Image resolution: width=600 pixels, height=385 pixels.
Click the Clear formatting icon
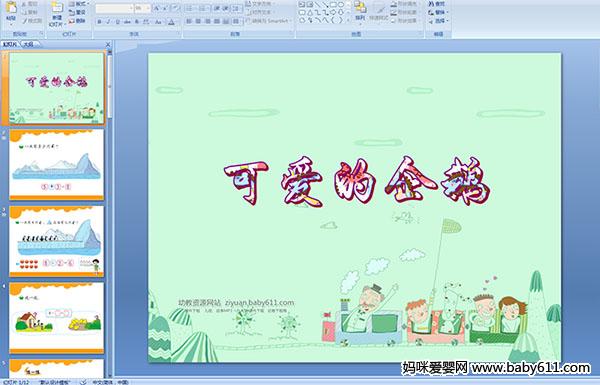click(x=176, y=8)
